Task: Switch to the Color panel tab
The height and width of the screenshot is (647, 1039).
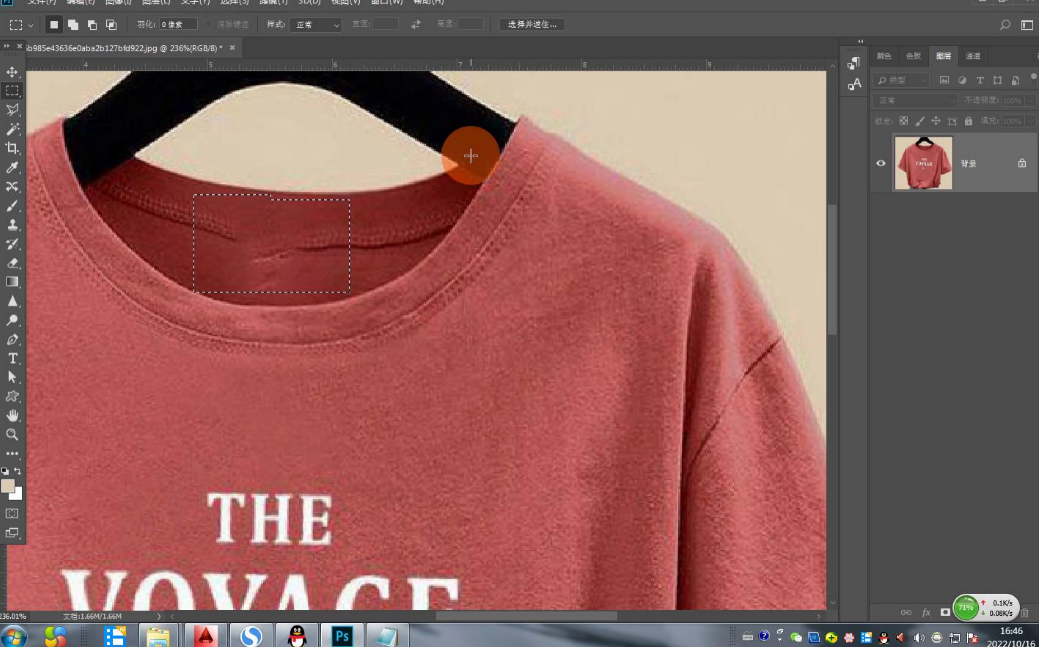Action: (x=884, y=56)
